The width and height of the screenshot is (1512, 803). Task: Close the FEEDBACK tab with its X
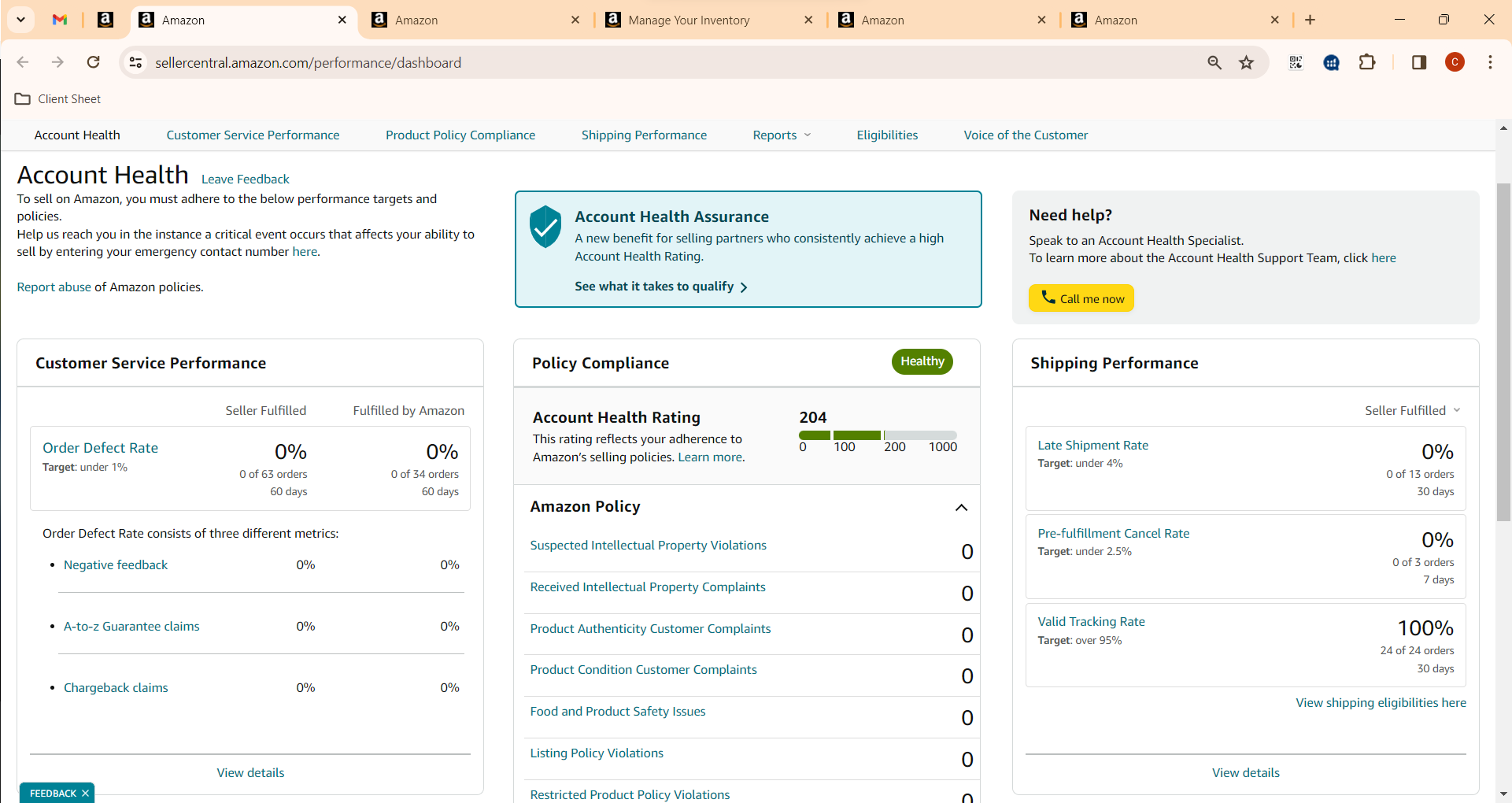[x=85, y=794]
